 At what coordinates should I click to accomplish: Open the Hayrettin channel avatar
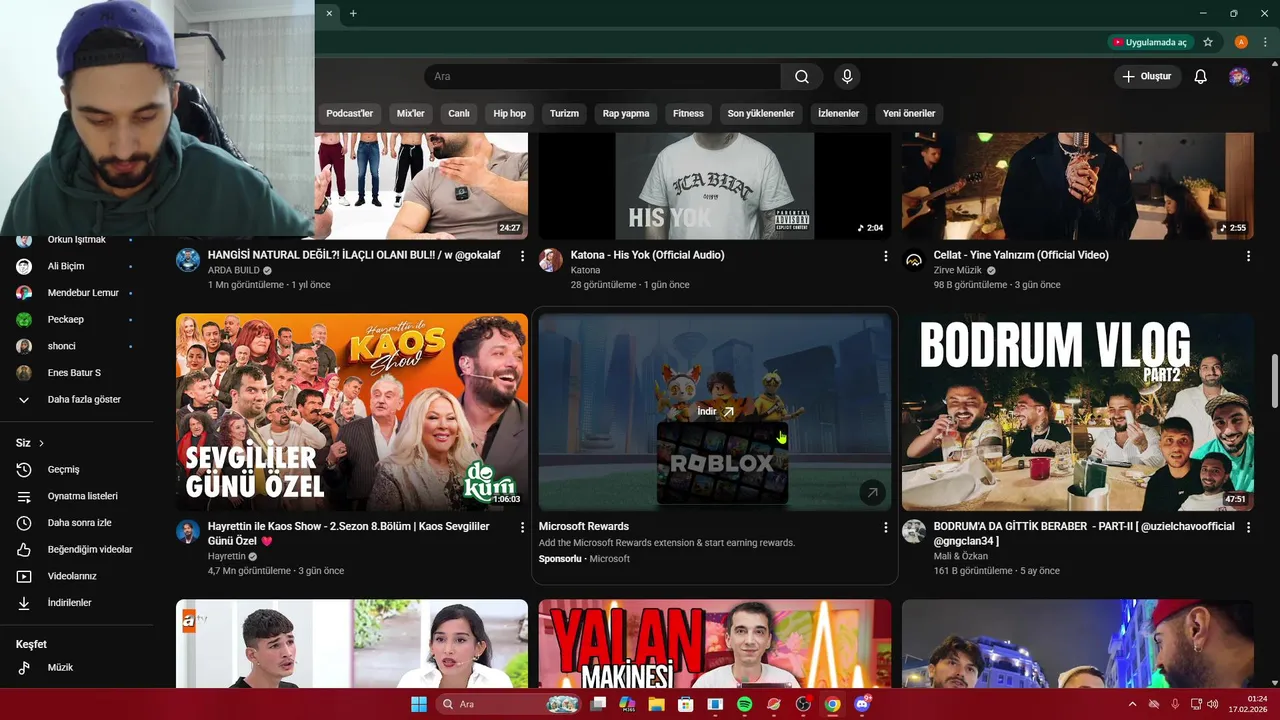pos(188,531)
